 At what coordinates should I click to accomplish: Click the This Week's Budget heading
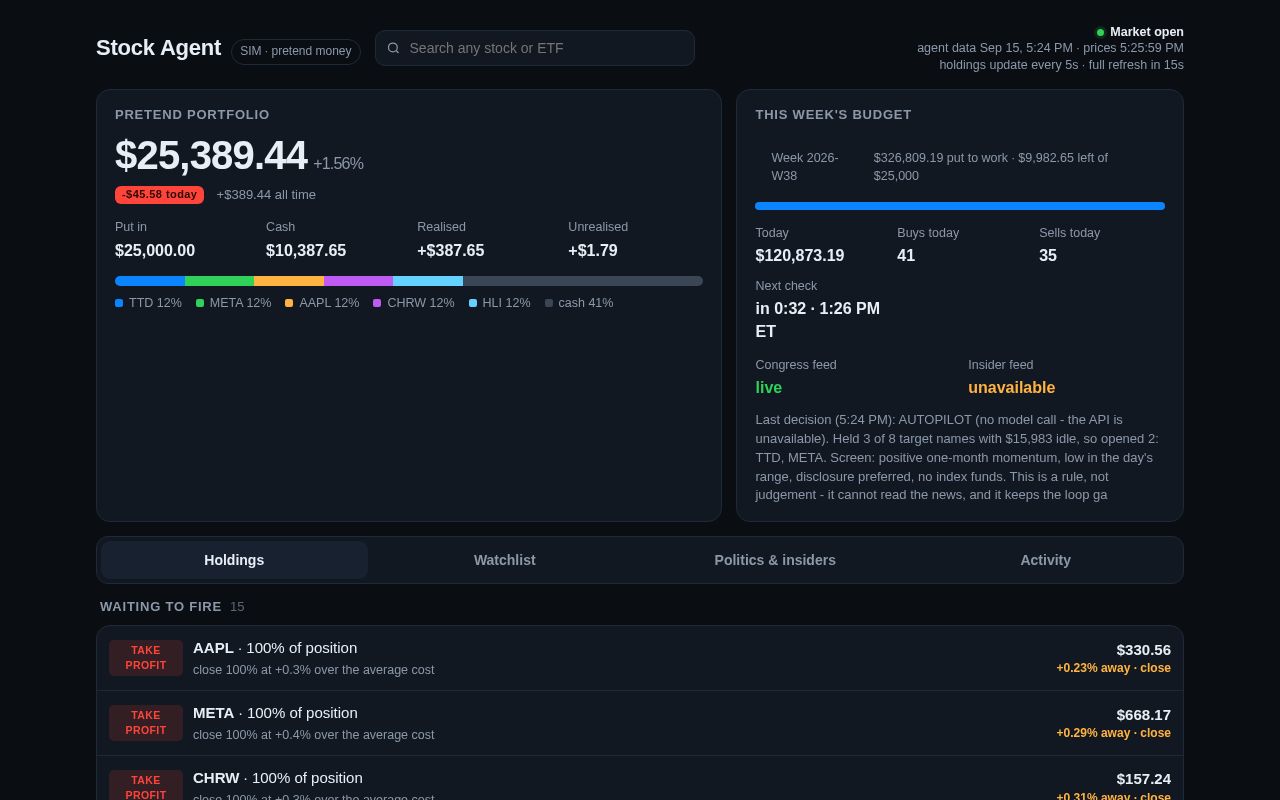[x=833, y=115]
